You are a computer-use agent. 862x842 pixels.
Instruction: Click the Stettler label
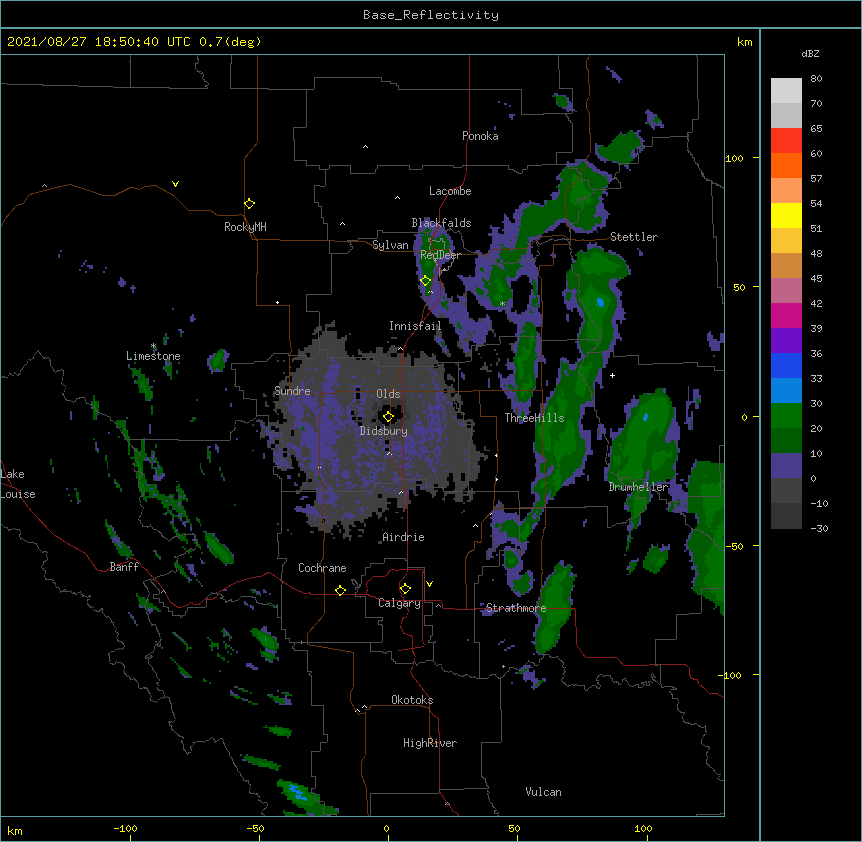point(634,237)
